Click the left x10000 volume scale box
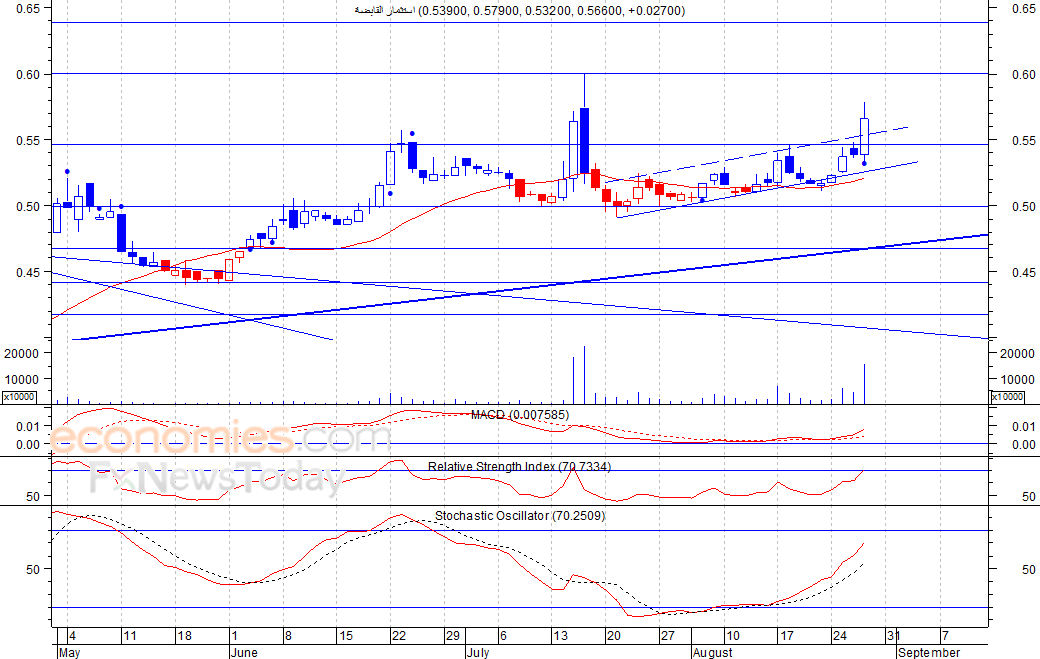The height and width of the screenshot is (659, 1040). [x=19, y=396]
